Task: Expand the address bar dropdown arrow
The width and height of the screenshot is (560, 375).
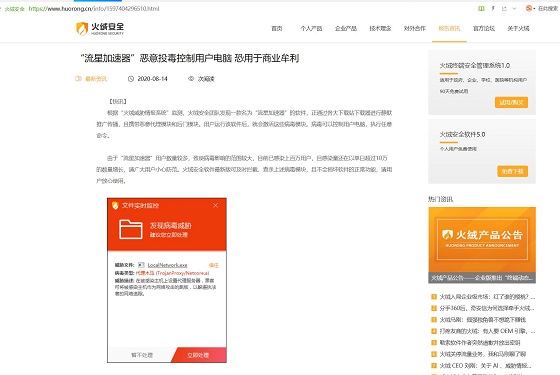Action: [514, 9]
